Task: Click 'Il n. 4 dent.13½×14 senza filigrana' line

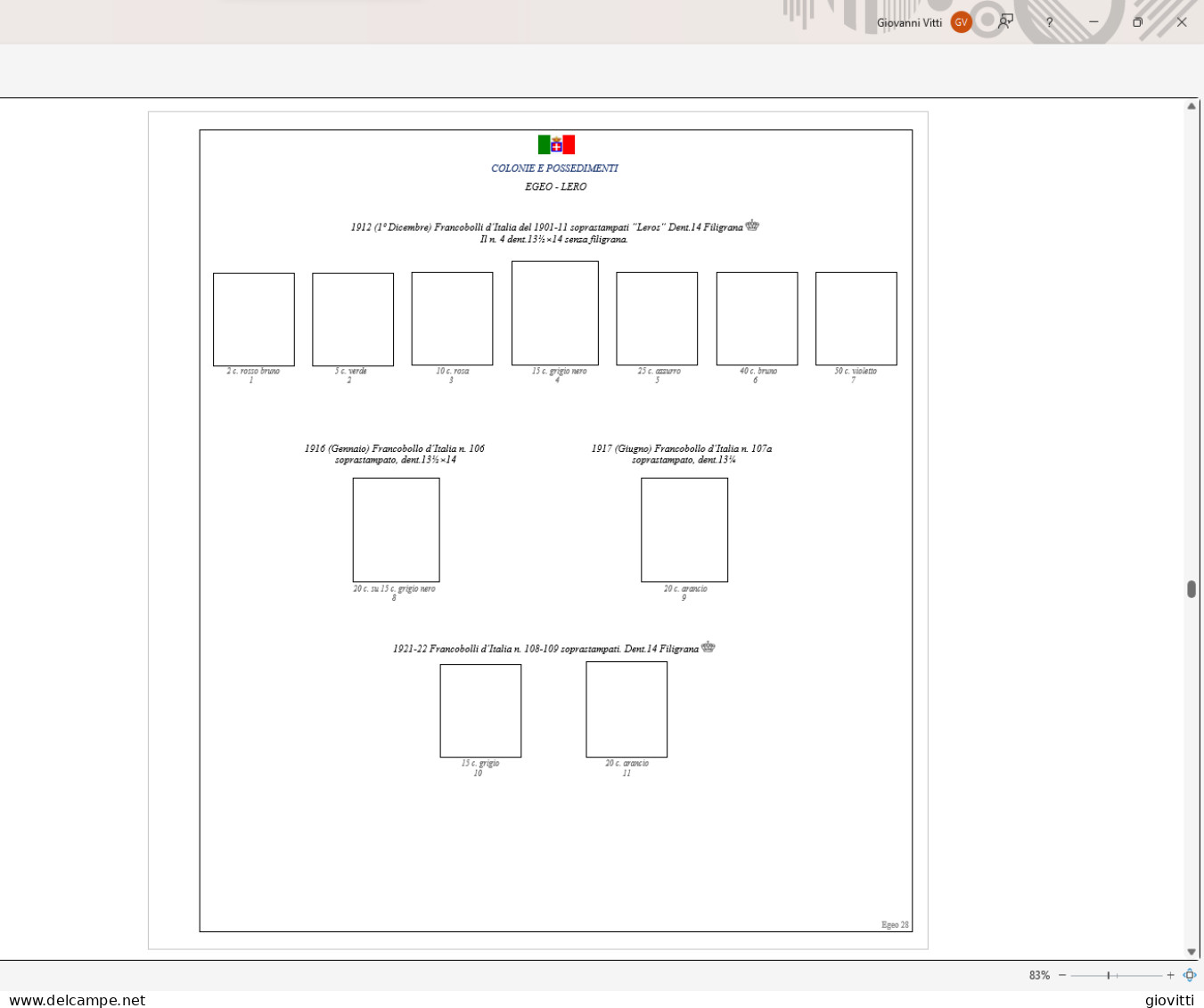Action: pos(554,239)
